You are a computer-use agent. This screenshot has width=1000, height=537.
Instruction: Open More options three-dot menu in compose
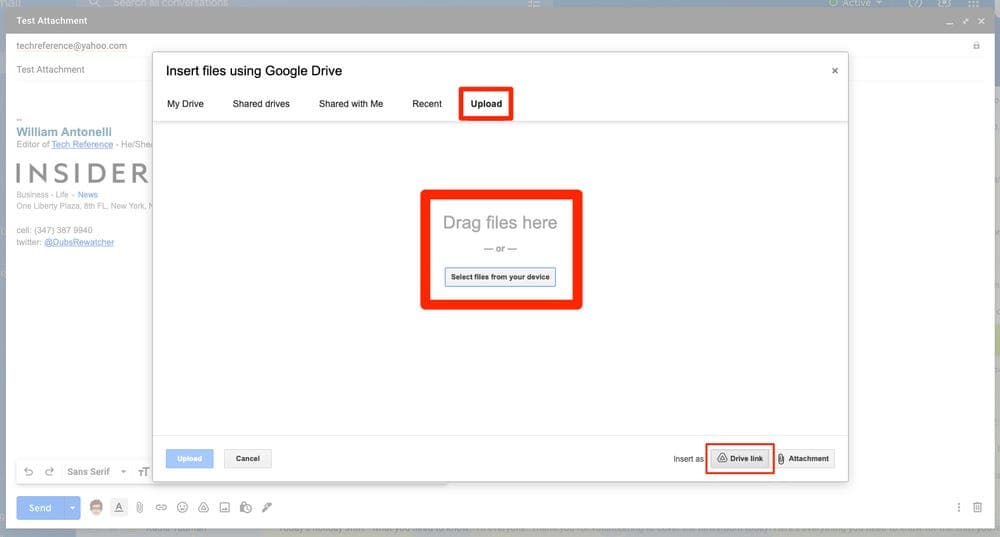[x=959, y=507]
